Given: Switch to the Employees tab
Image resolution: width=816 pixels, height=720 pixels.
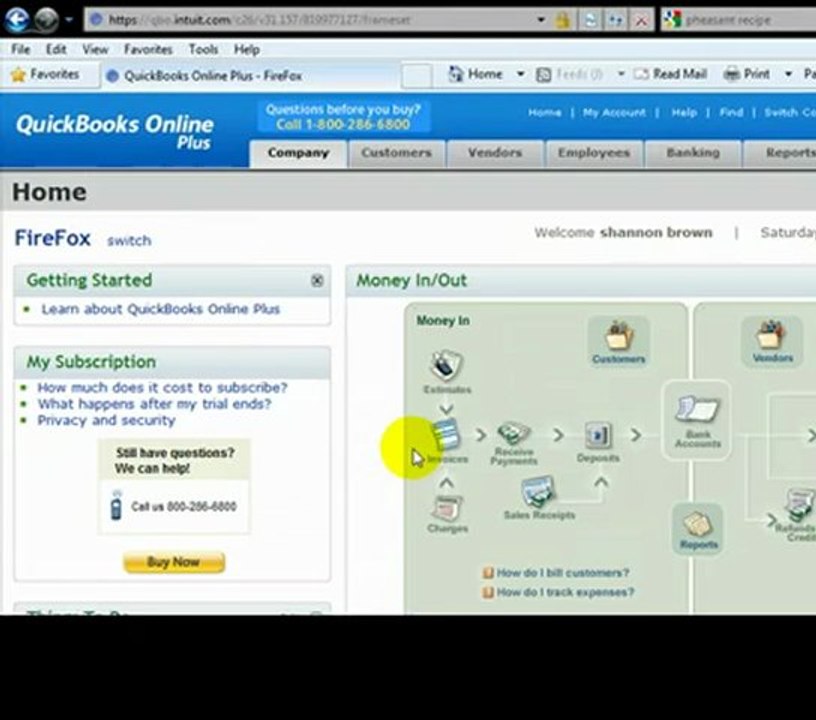Looking at the screenshot, I should 594,153.
